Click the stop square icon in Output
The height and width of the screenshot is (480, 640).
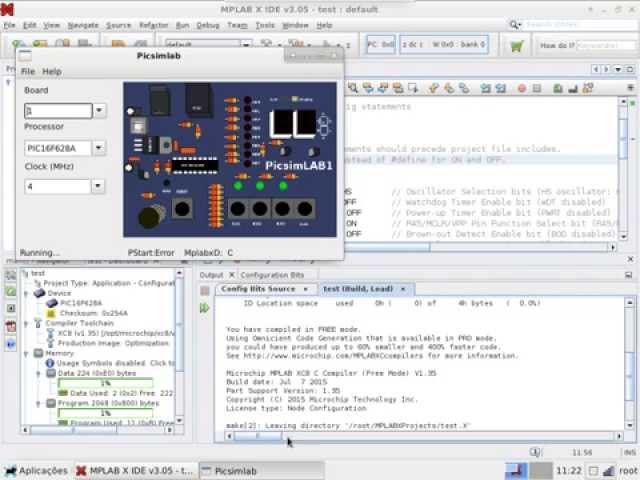[205, 291]
